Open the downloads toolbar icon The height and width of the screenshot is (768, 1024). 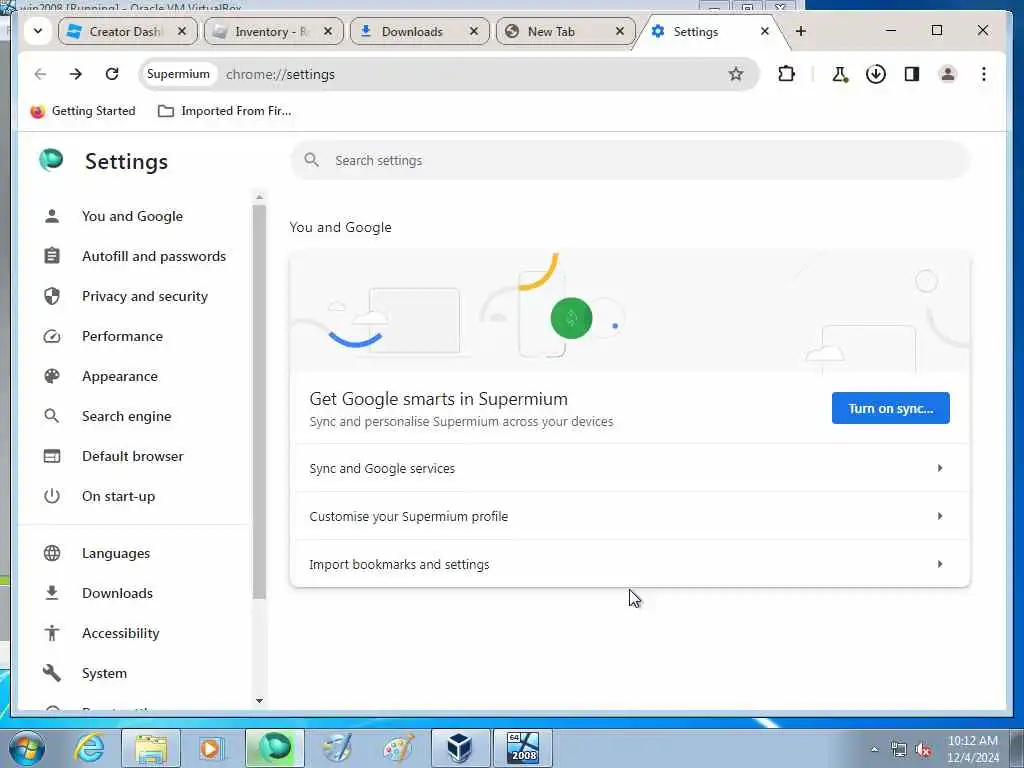pos(876,74)
